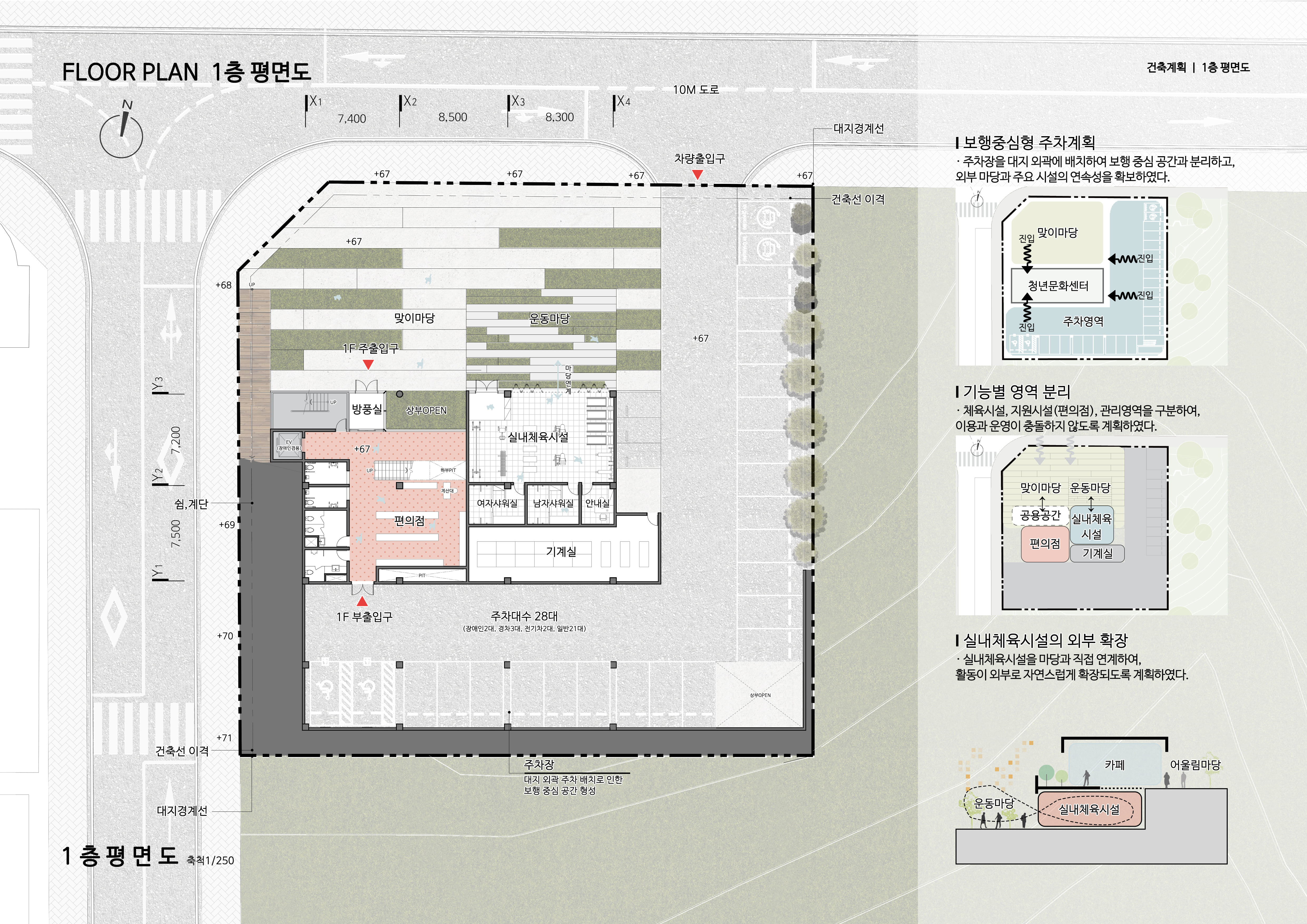Click the hatched 상부OPEN square in parking lot
Viewport: 1307px width, 924px height.
tap(760, 695)
